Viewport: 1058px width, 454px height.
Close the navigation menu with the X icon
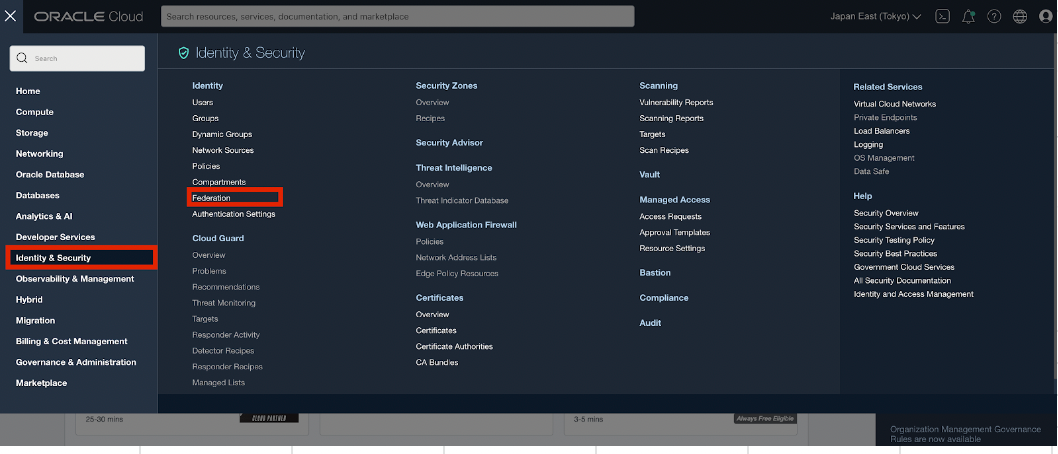[11, 16]
